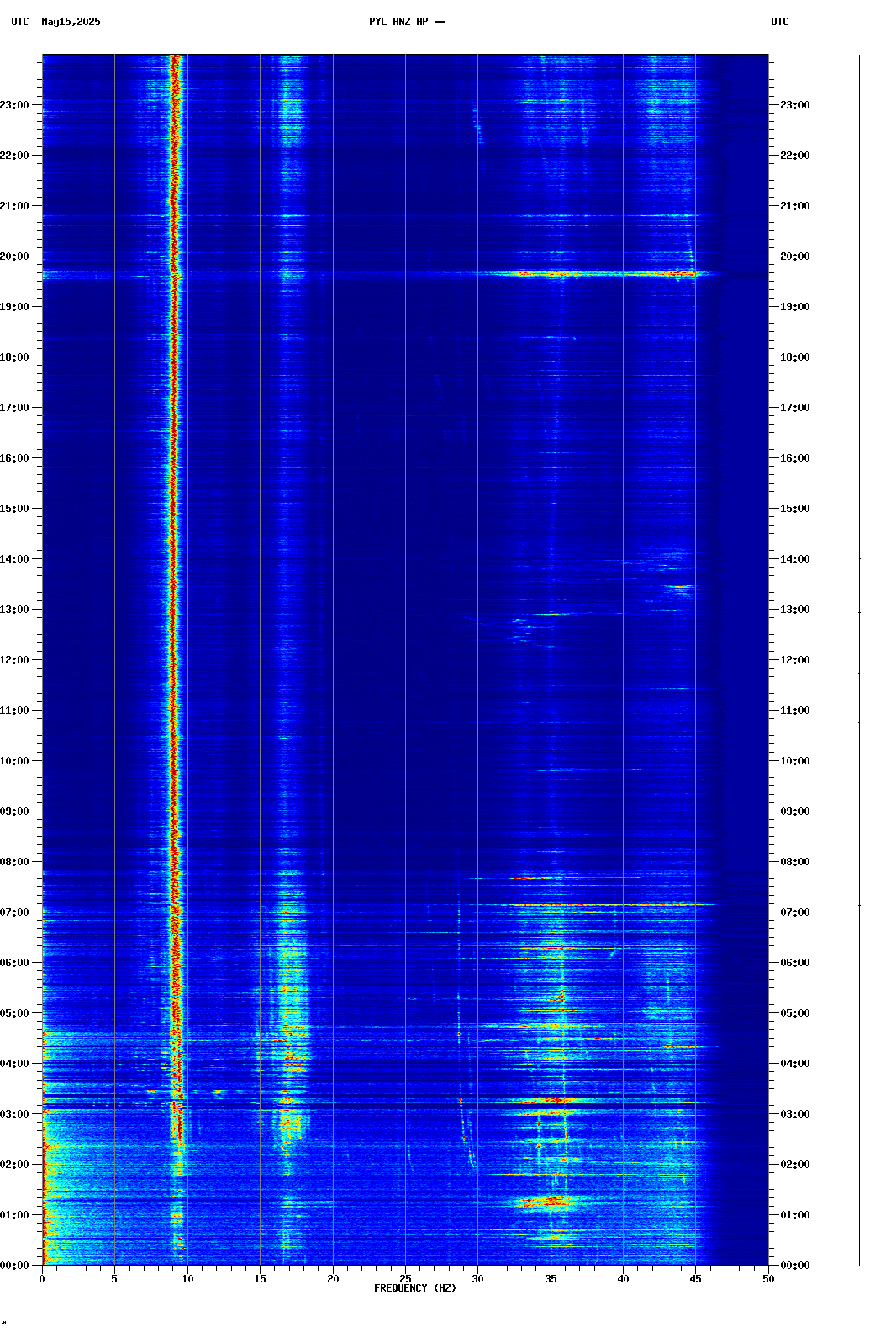Click the '15:00' label on the right time axis
This screenshot has width=896, height=1332.
(x=795, y=509)
